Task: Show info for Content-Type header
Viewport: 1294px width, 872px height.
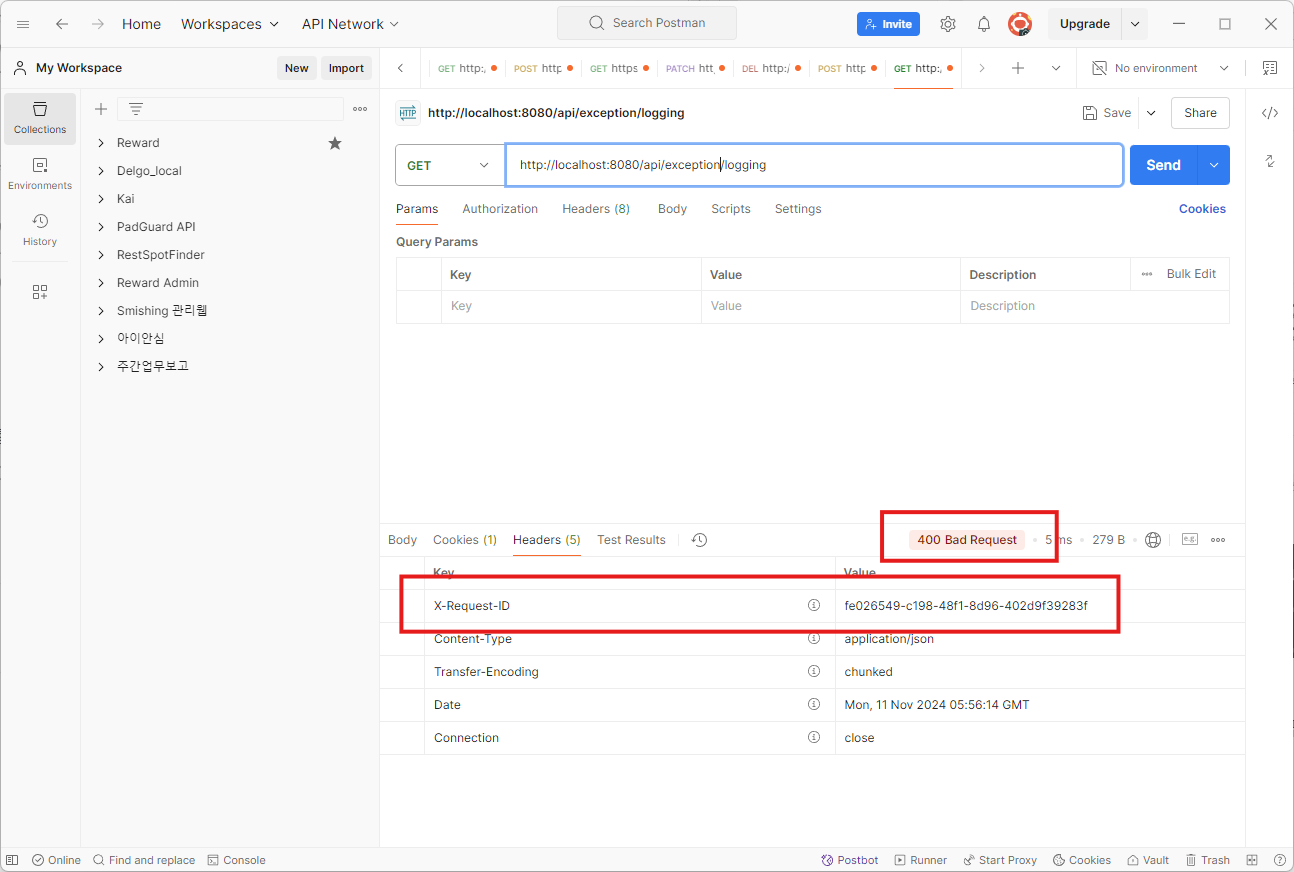Action: 814,639
